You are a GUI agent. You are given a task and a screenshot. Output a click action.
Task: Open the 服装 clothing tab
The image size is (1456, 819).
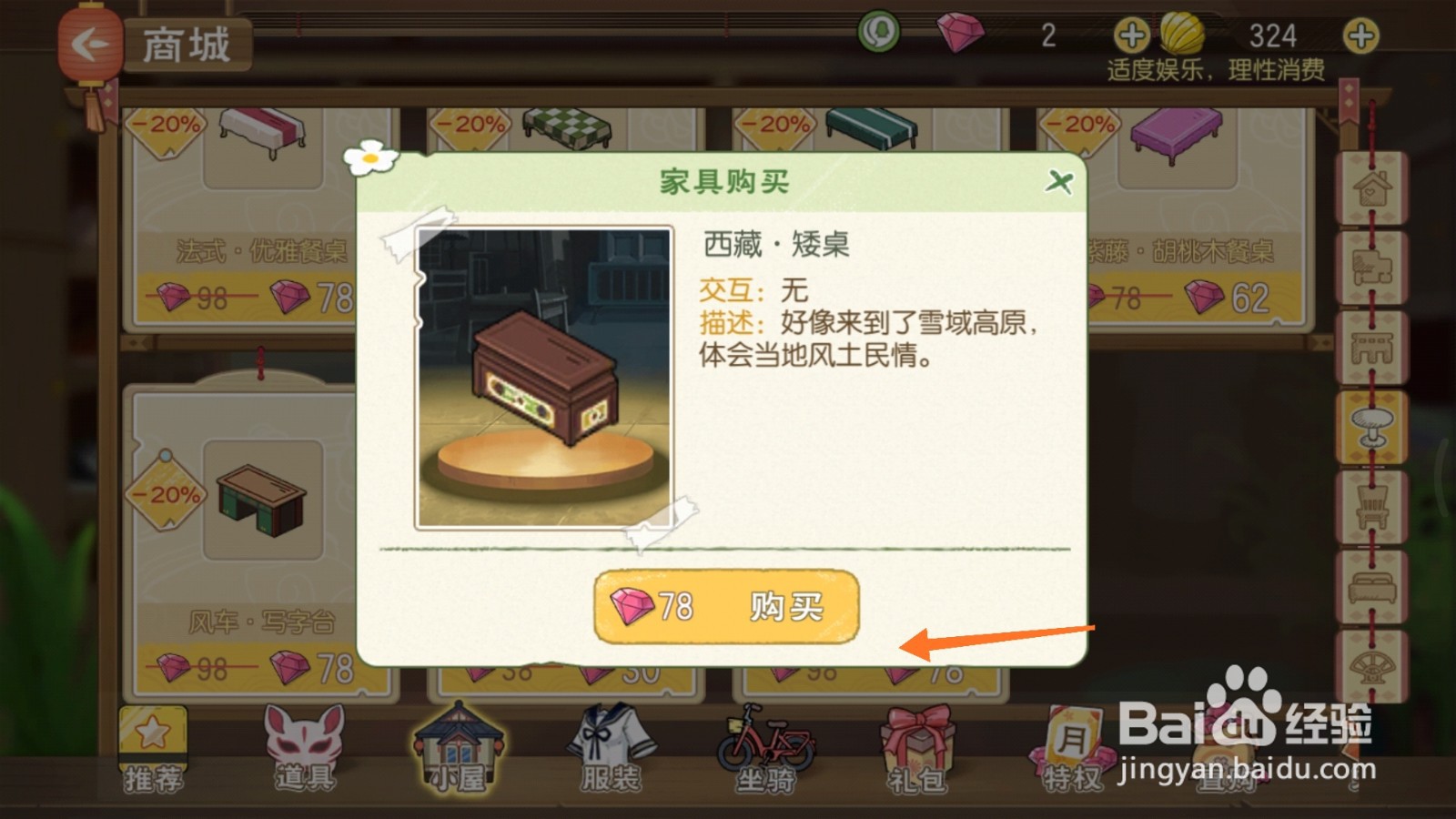point(612,748)
